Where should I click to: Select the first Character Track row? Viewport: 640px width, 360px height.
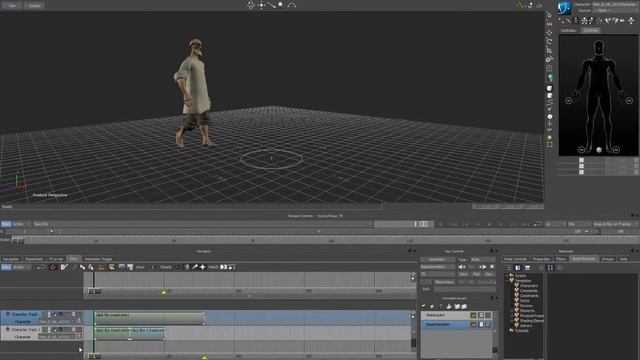[42, 318]
